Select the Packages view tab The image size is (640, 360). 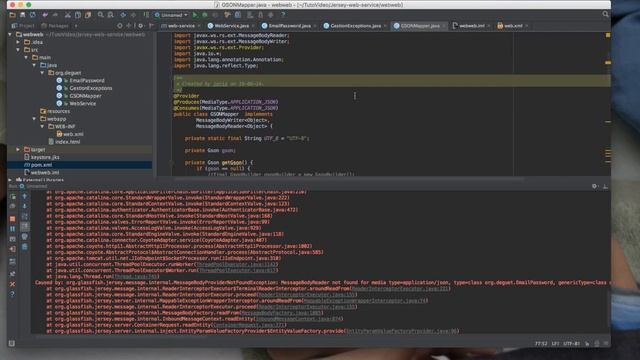pyautogui.click(x=55, y=26)
